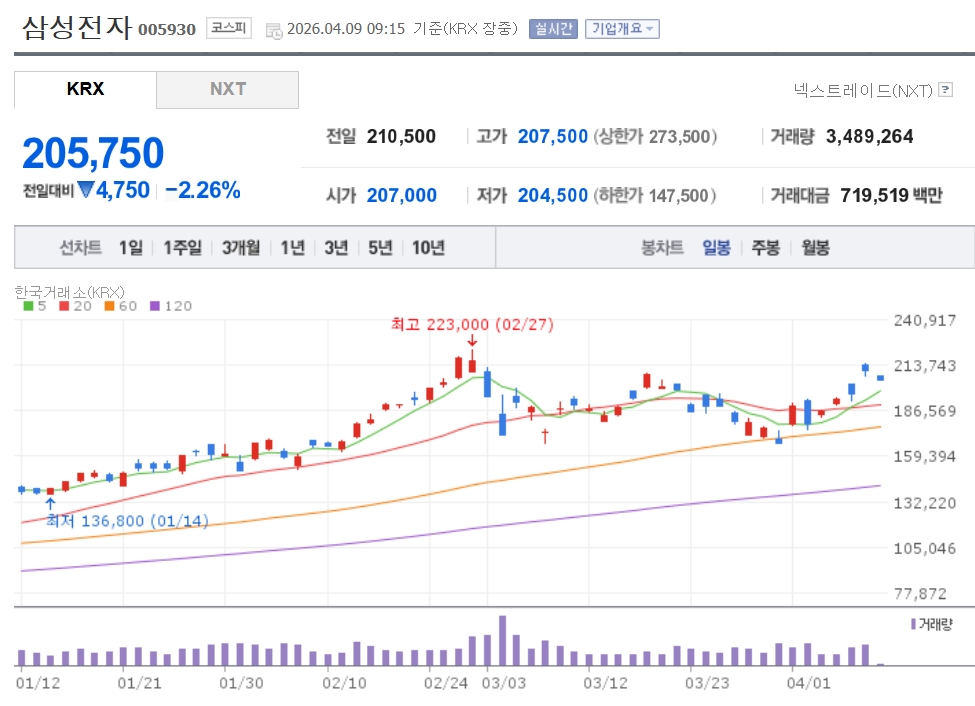The image size is (975, 706).
Task: Select the 주봉 weekly candle chart
Action: pyautogui.click(x=766, y=248)
